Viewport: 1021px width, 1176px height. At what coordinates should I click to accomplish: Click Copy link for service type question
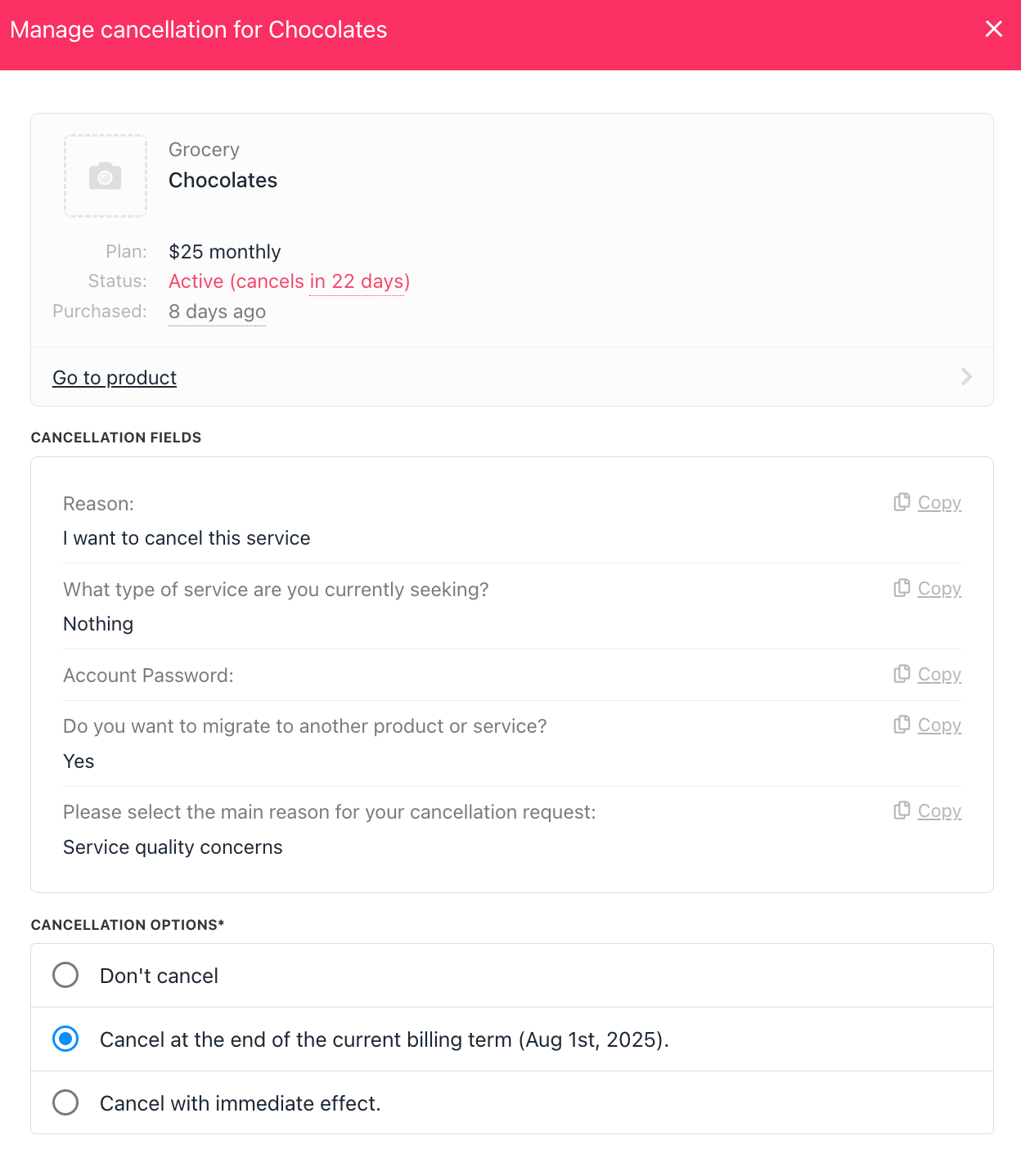pyautogui.click(x=939, y=589)
